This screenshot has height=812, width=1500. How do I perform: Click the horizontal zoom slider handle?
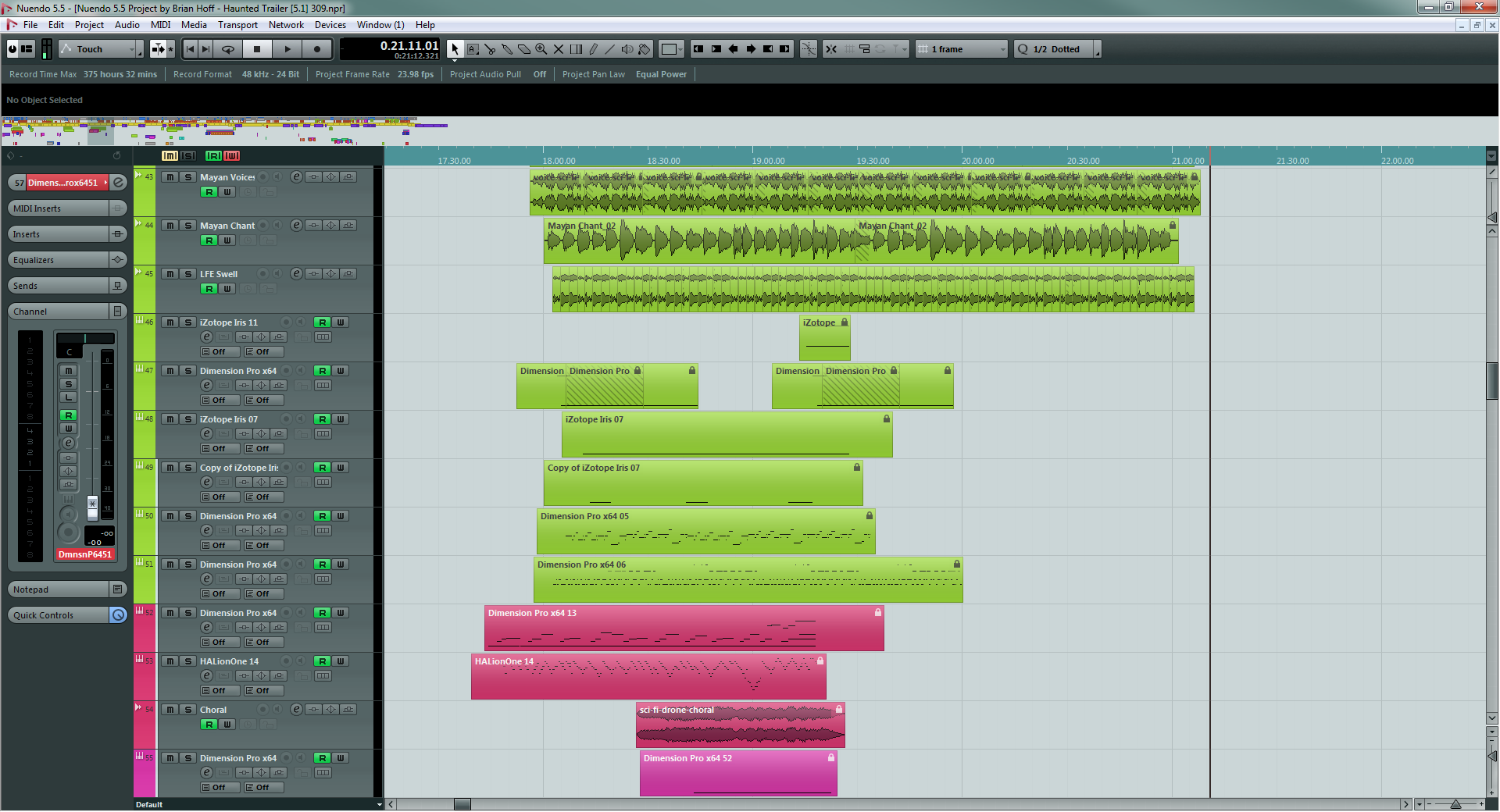click(x=1455, y=804)
